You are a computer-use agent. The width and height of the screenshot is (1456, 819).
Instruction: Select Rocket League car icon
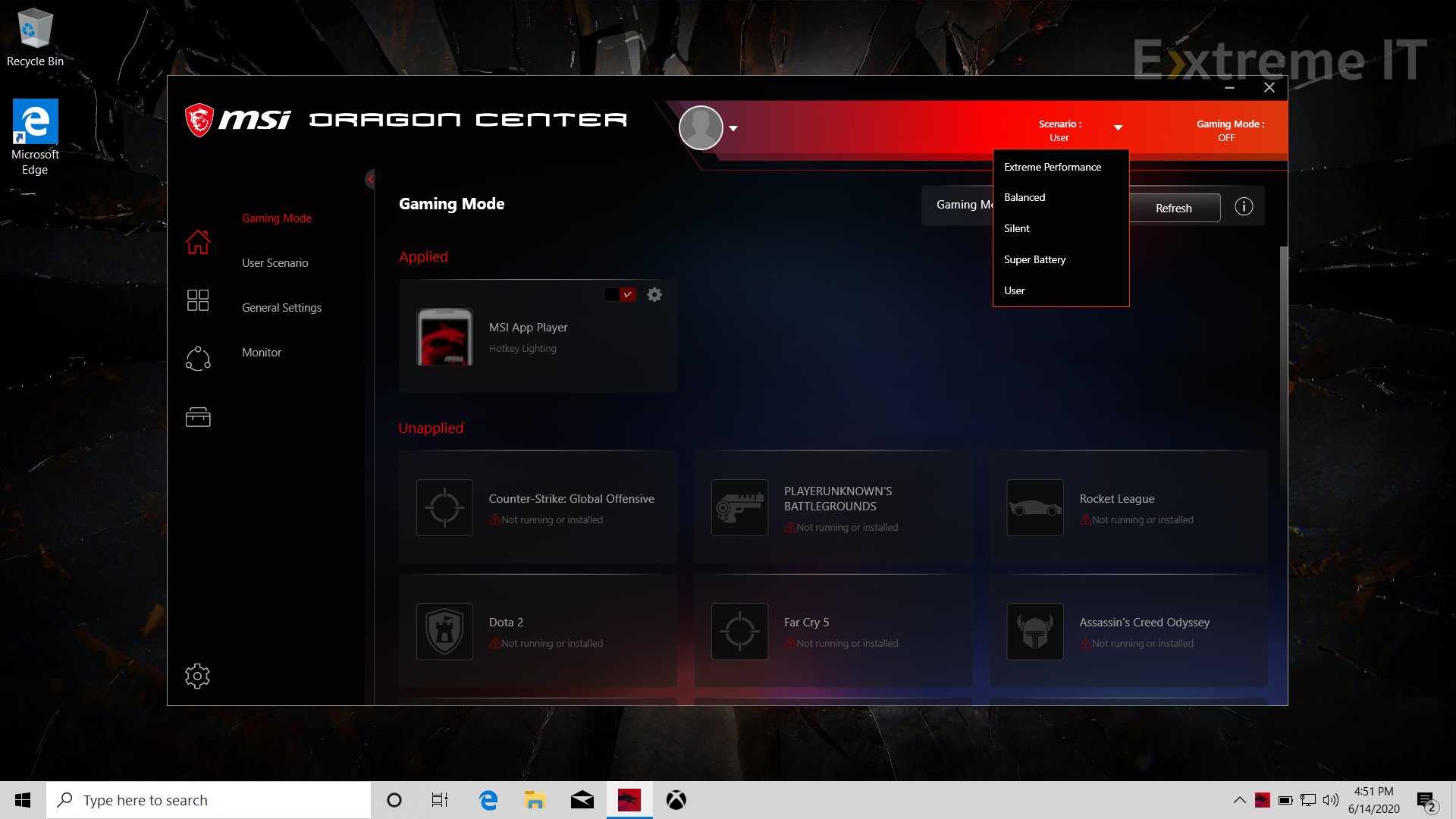pyautogui.click(x=1035, y=507)
